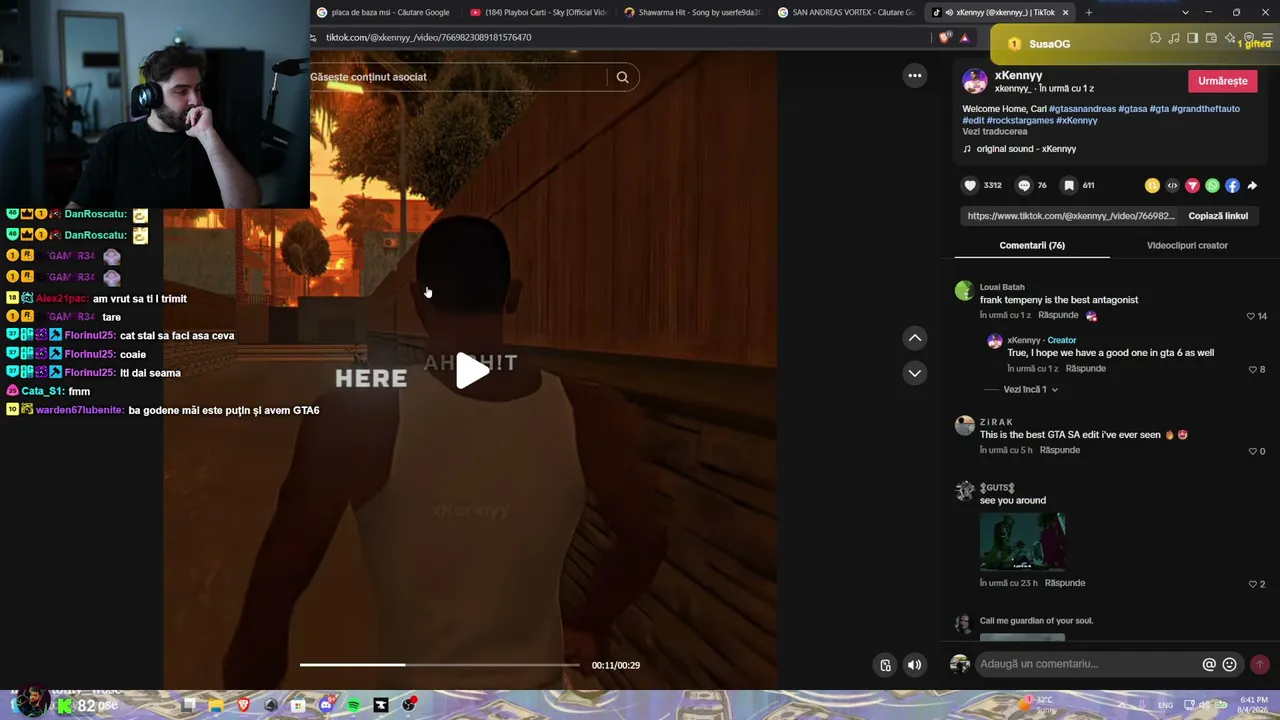
Task: Play the paused TikTok video
Action: pos(473,371)
